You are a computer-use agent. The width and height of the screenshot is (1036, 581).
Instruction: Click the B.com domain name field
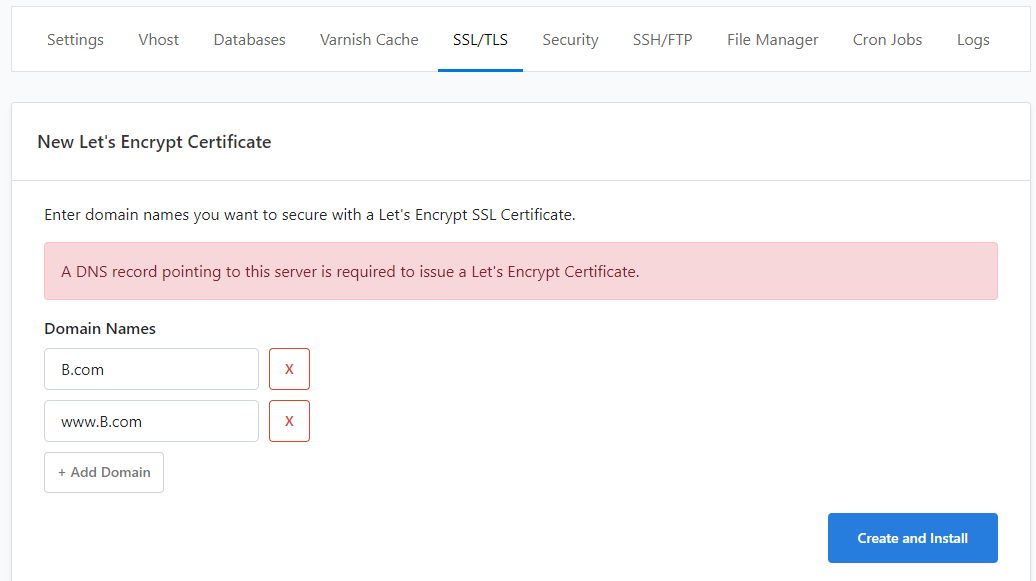pos(151,369)
